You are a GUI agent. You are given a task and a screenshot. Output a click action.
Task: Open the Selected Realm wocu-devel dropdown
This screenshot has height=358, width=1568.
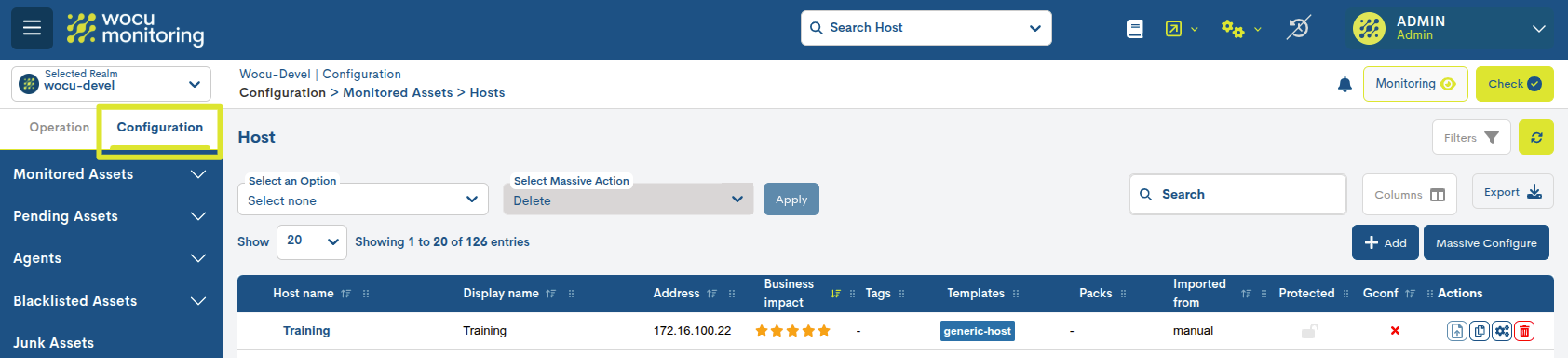point(111,83)
